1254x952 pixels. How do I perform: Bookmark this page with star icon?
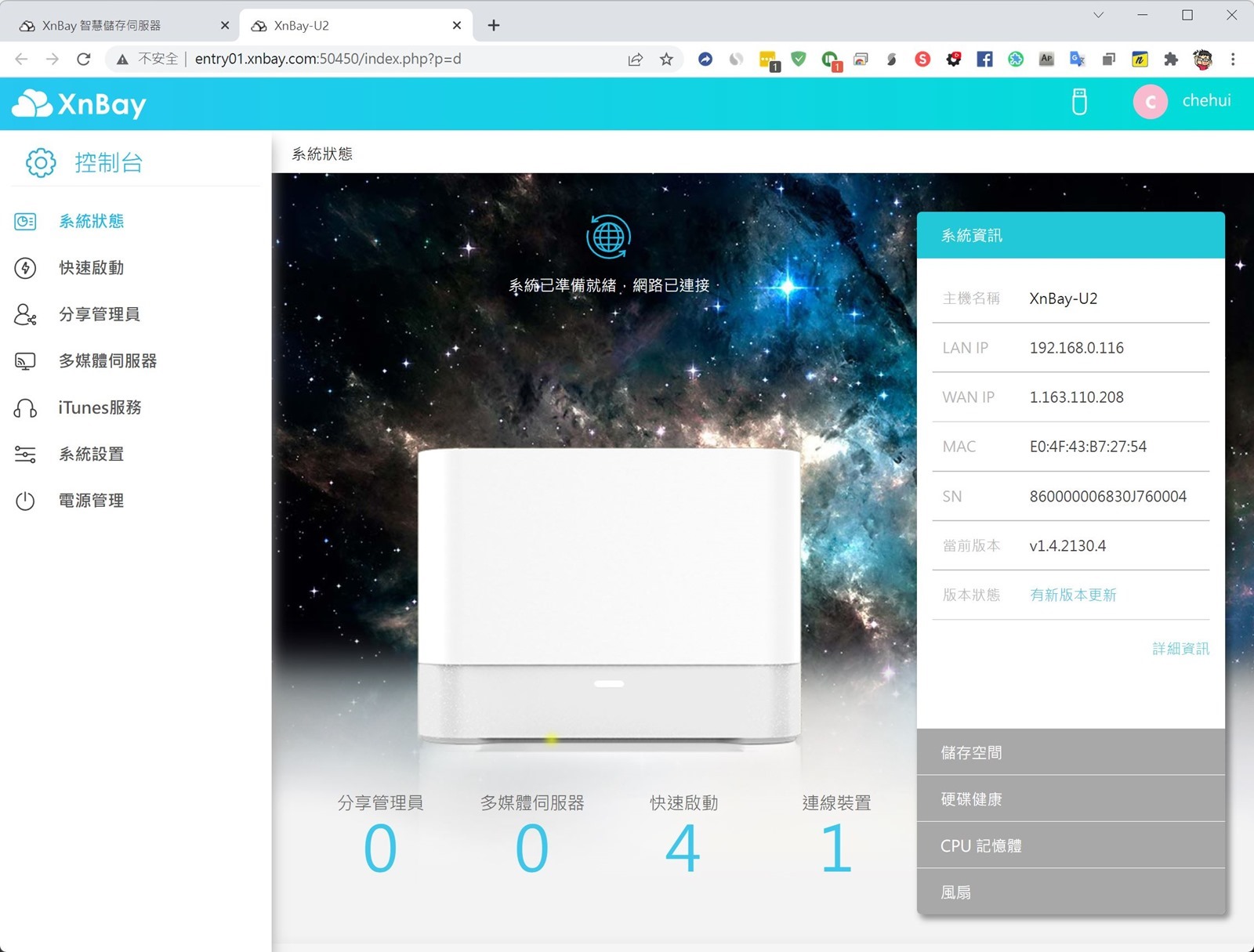(666, 59)
